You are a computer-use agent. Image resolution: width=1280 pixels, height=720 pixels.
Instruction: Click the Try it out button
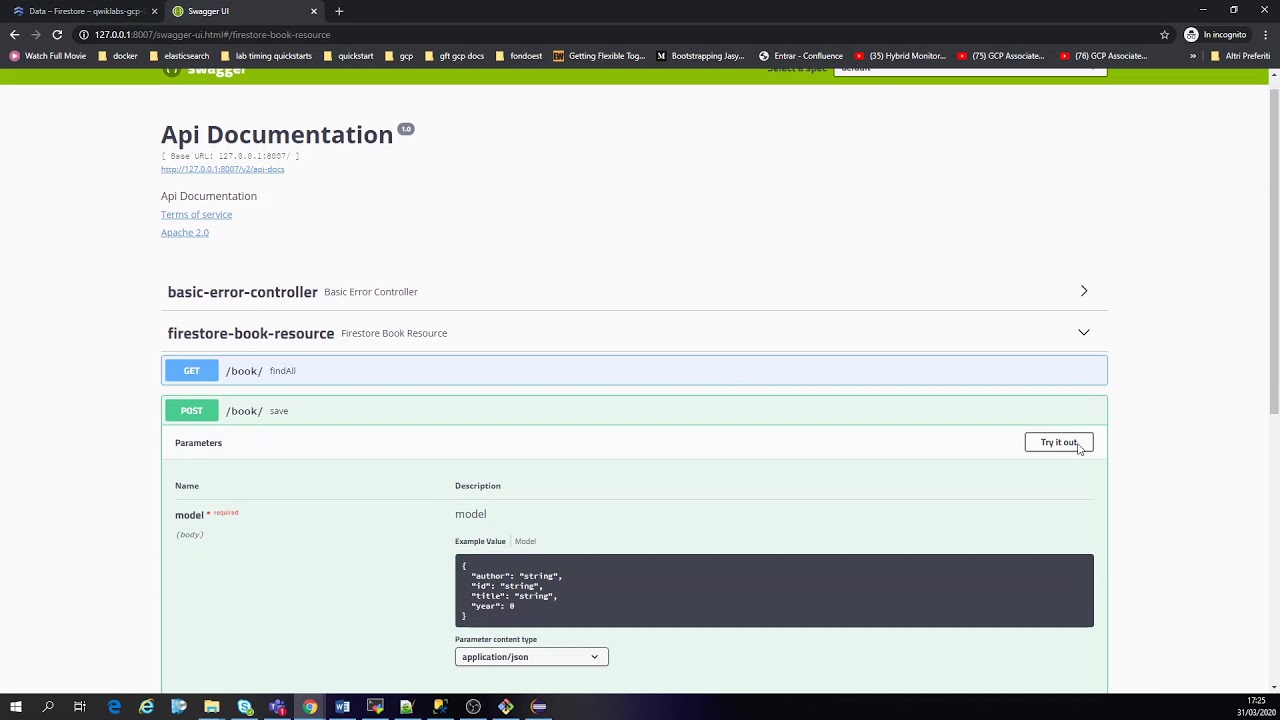pyautogui.click(x=1059, y=442)
